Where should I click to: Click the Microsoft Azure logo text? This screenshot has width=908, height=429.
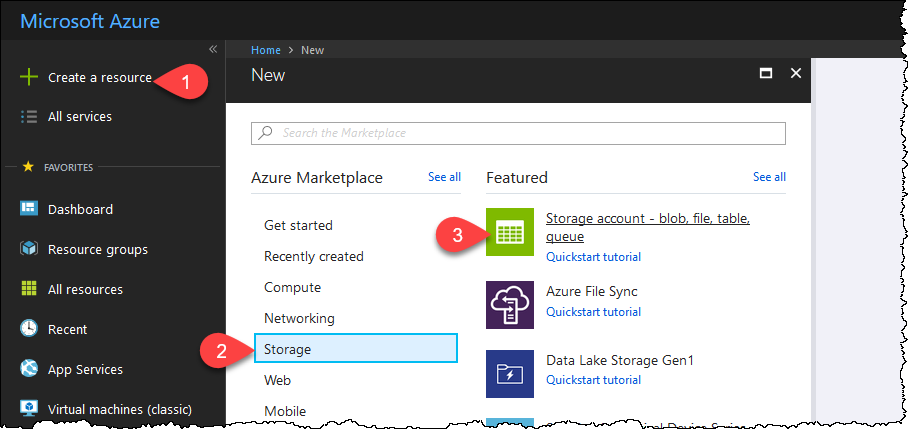point(90,21)
